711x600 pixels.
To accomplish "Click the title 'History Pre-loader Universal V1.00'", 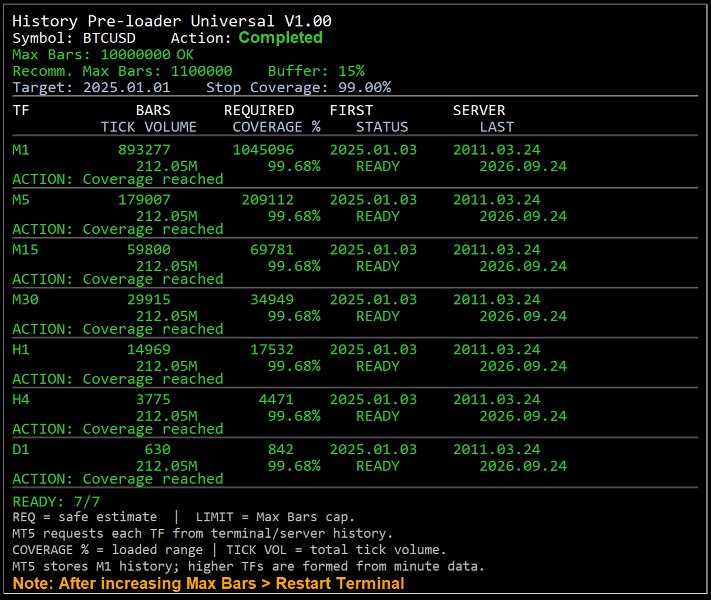I will point(172,21).
